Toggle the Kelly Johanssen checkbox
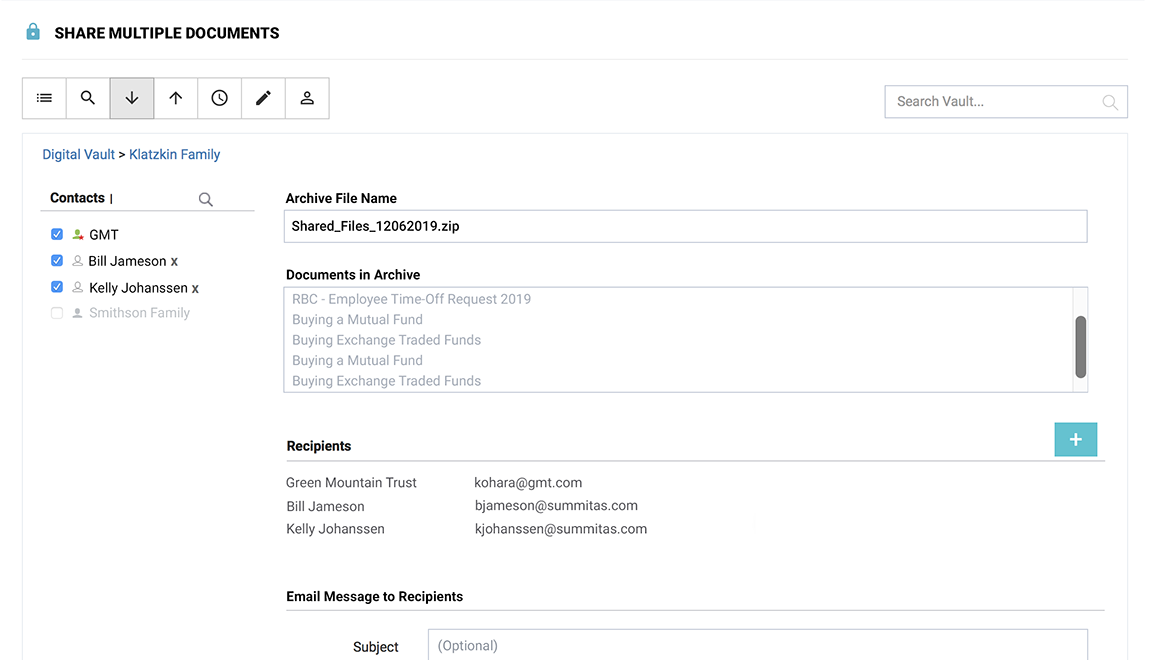1150x660 pixels. click(x=57, y=287)
